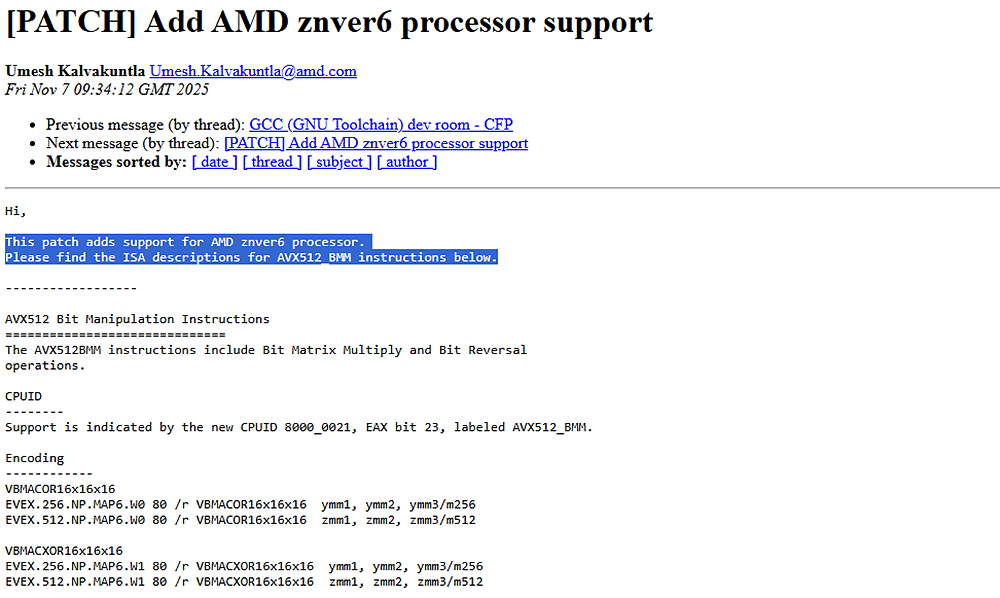Screen dimensions: 1000x598
Task: Click the "CPUID" section heading text
Action: [x=23, y=396]
